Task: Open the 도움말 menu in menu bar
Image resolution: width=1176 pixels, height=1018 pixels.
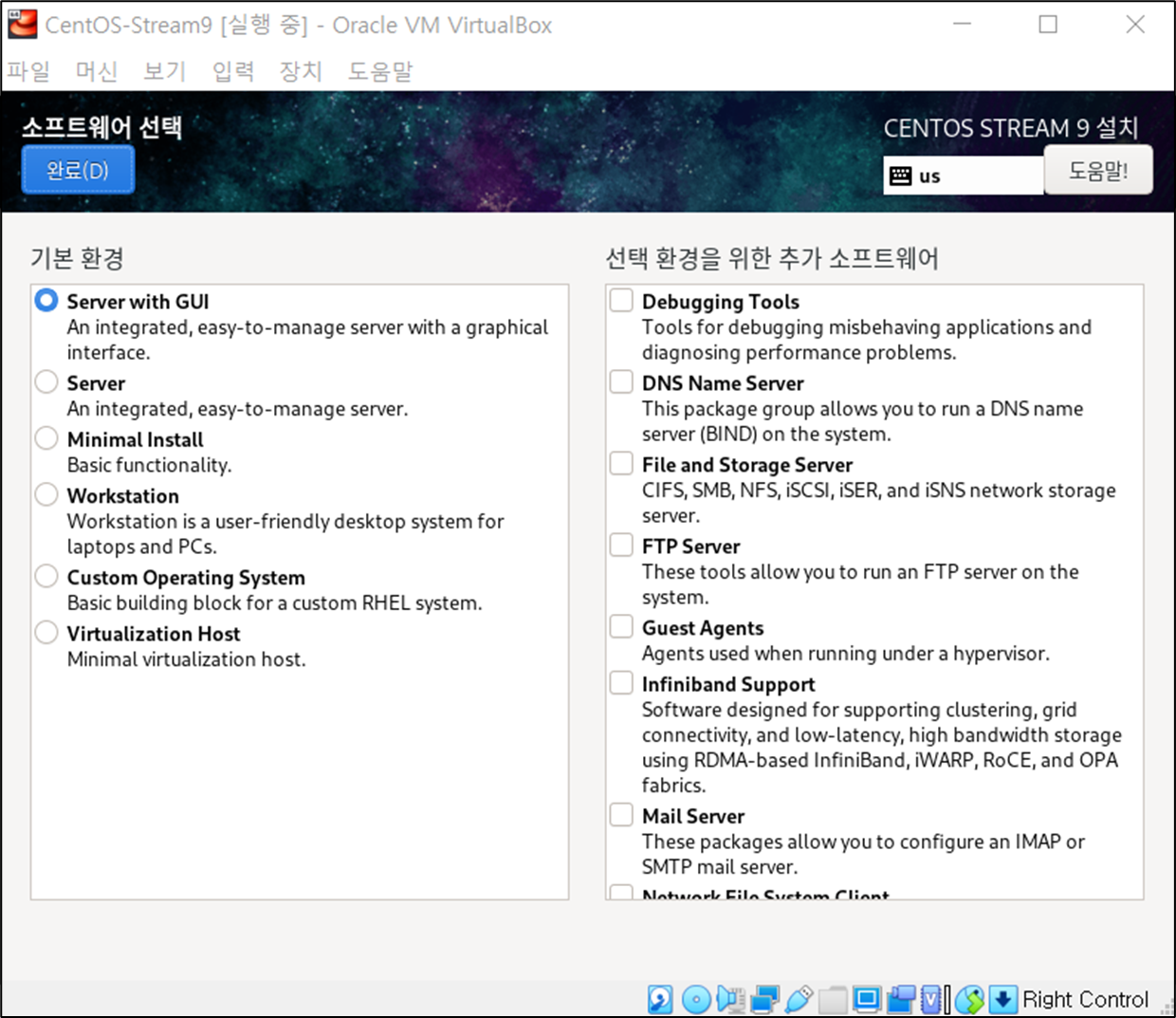Action: coord(380,71)
